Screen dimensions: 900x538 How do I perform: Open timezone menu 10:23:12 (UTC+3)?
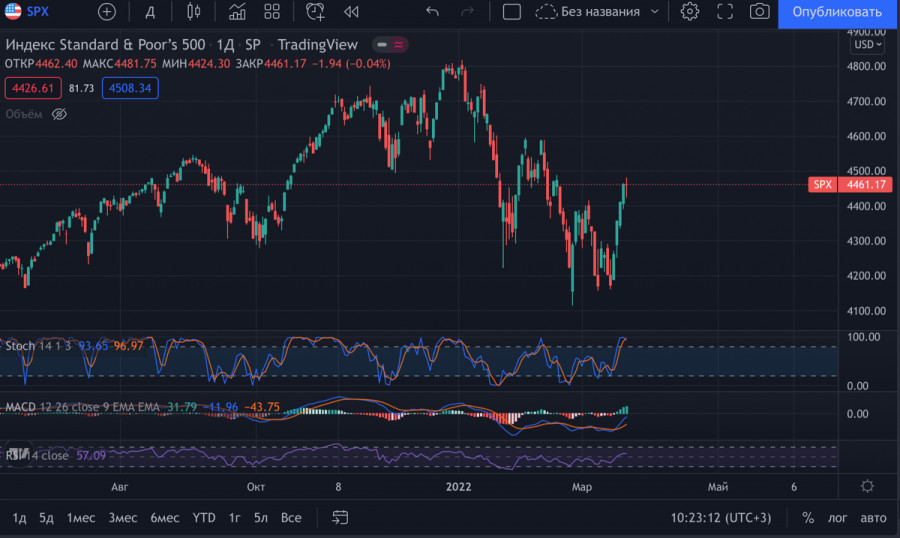[721, 518]
